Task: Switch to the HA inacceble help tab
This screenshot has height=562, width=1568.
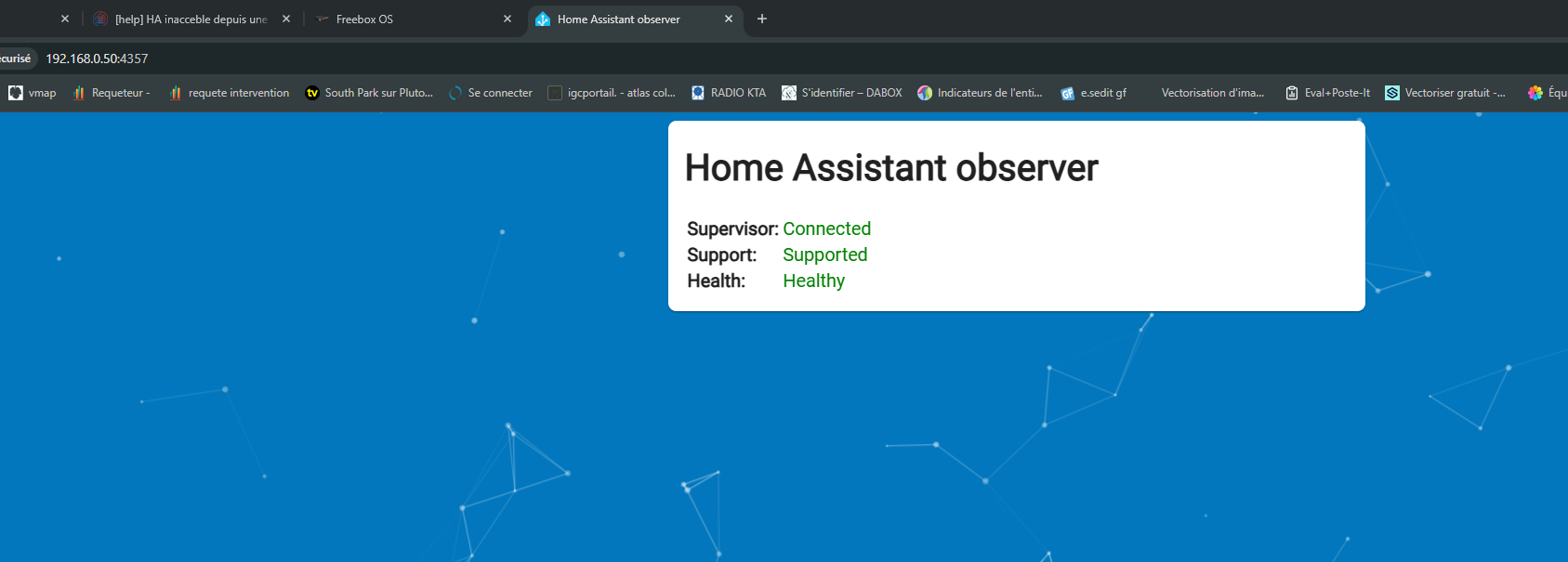Action: pyautogui.click(x=192, y=19)
